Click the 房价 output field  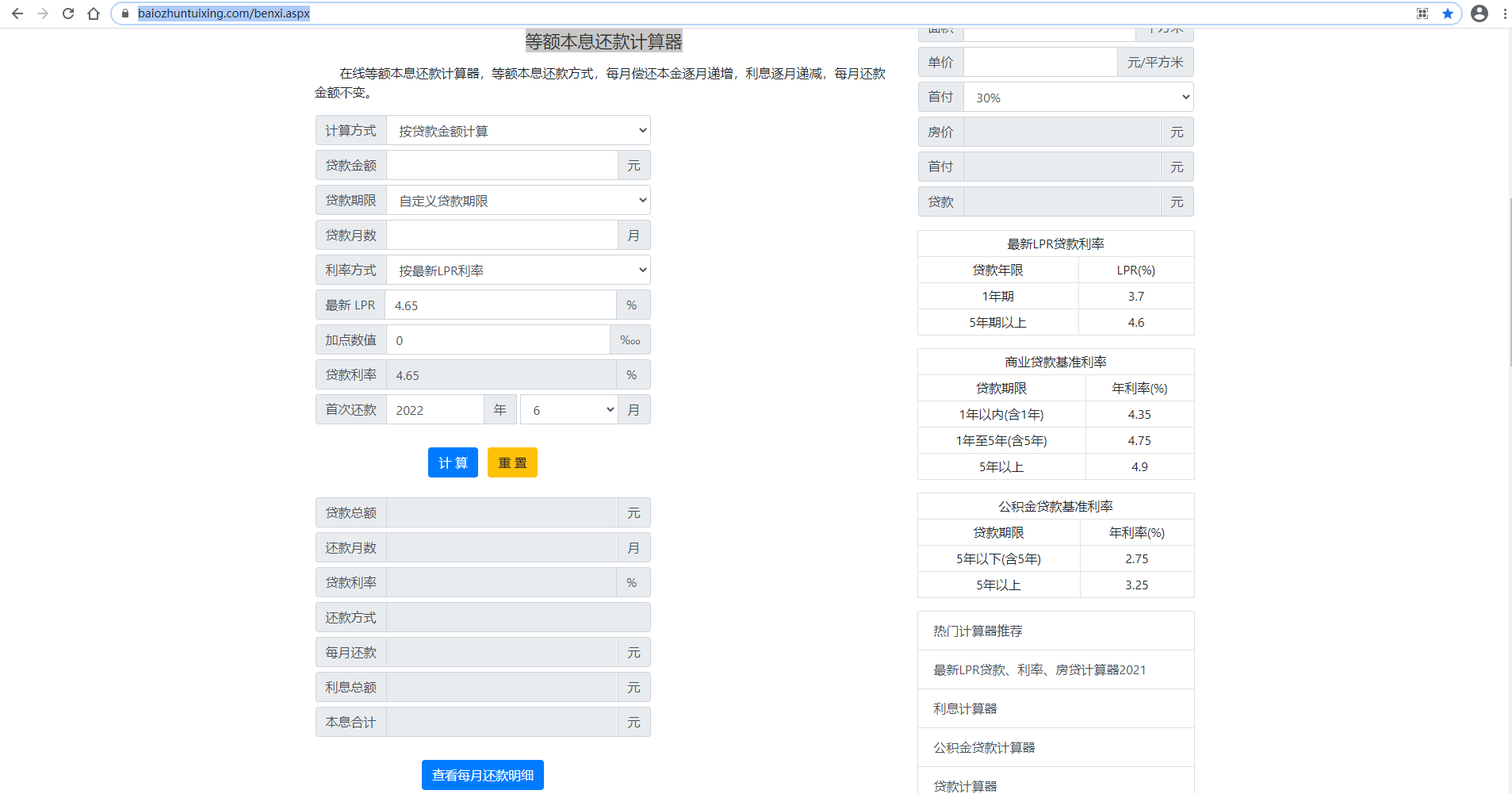(1062, 132)
